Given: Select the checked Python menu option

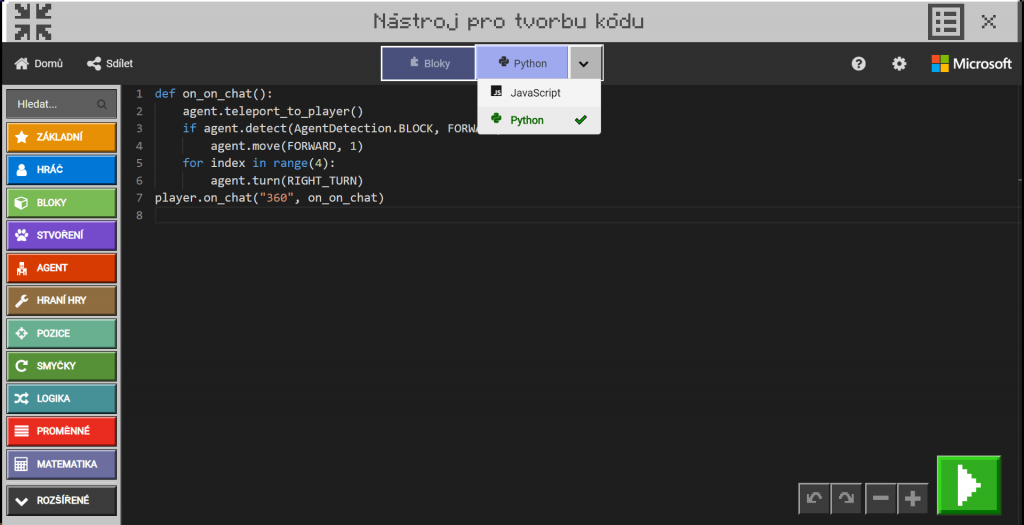Looking at the screenshot, I should [528, 120].
